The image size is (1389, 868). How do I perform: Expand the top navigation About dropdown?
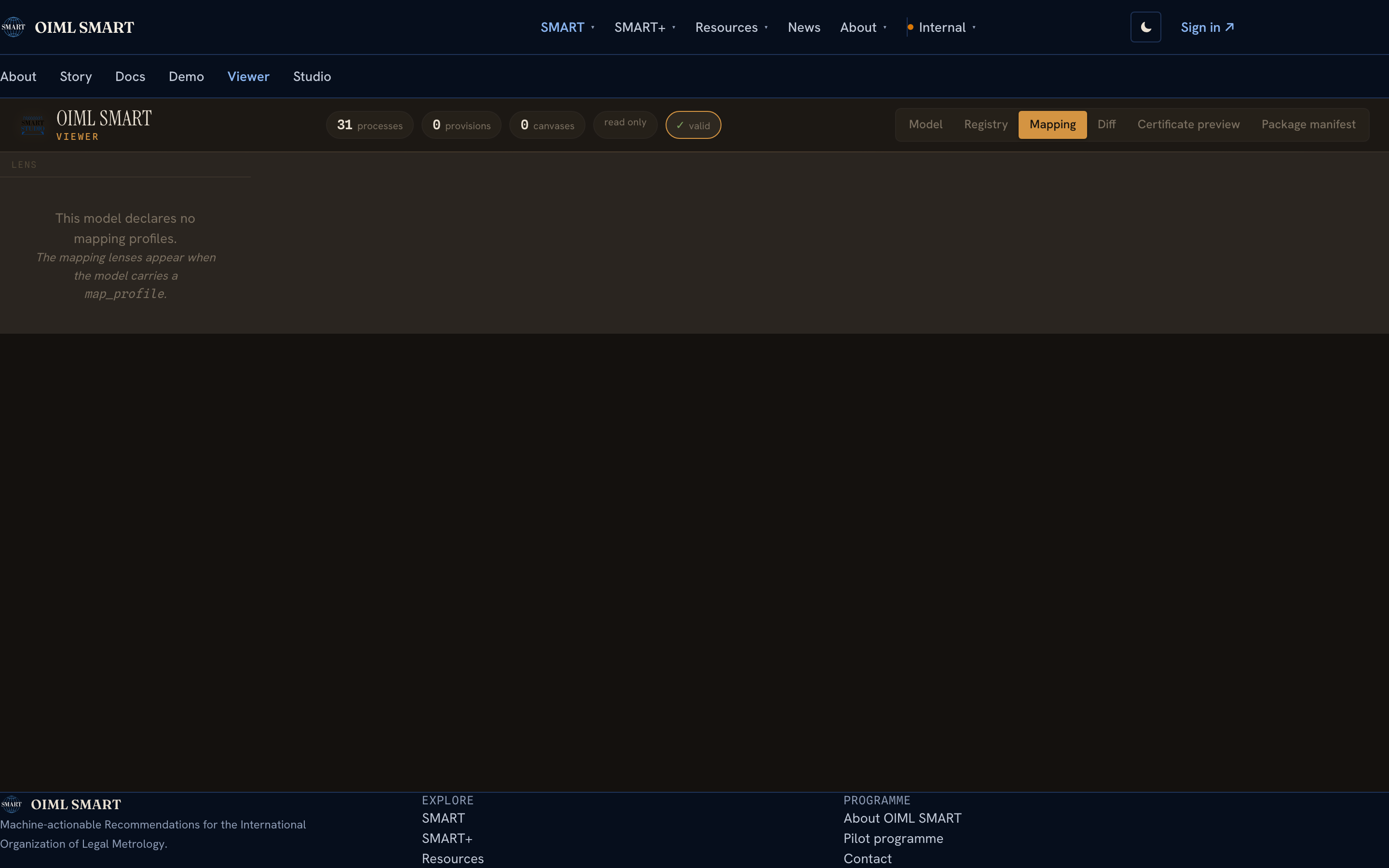[863, 27]
